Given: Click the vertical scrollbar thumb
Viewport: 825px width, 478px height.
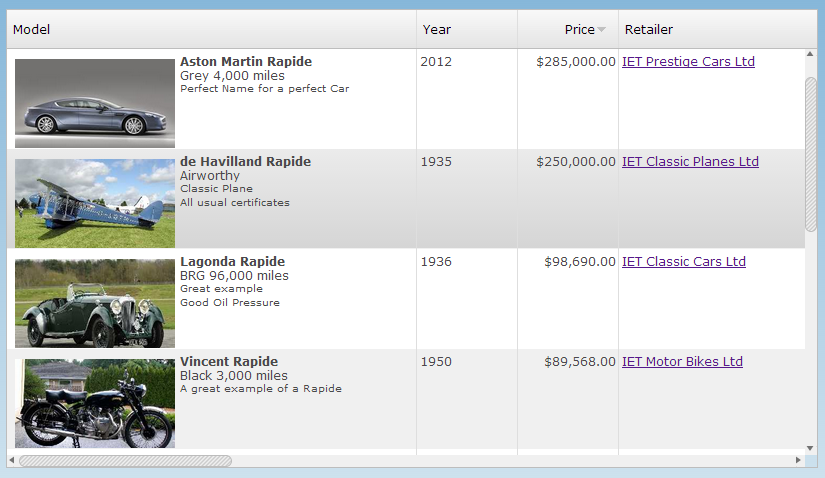Looking at the screenshot, I should (810, 154).
